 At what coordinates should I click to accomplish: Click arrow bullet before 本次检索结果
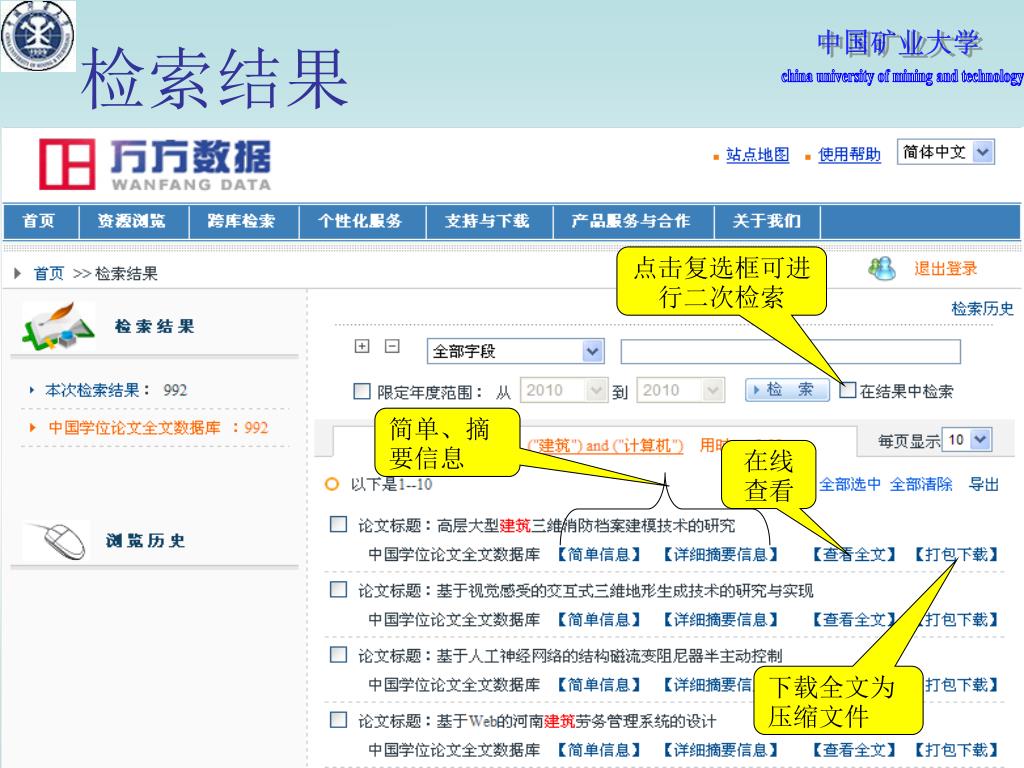click(31, 391)
